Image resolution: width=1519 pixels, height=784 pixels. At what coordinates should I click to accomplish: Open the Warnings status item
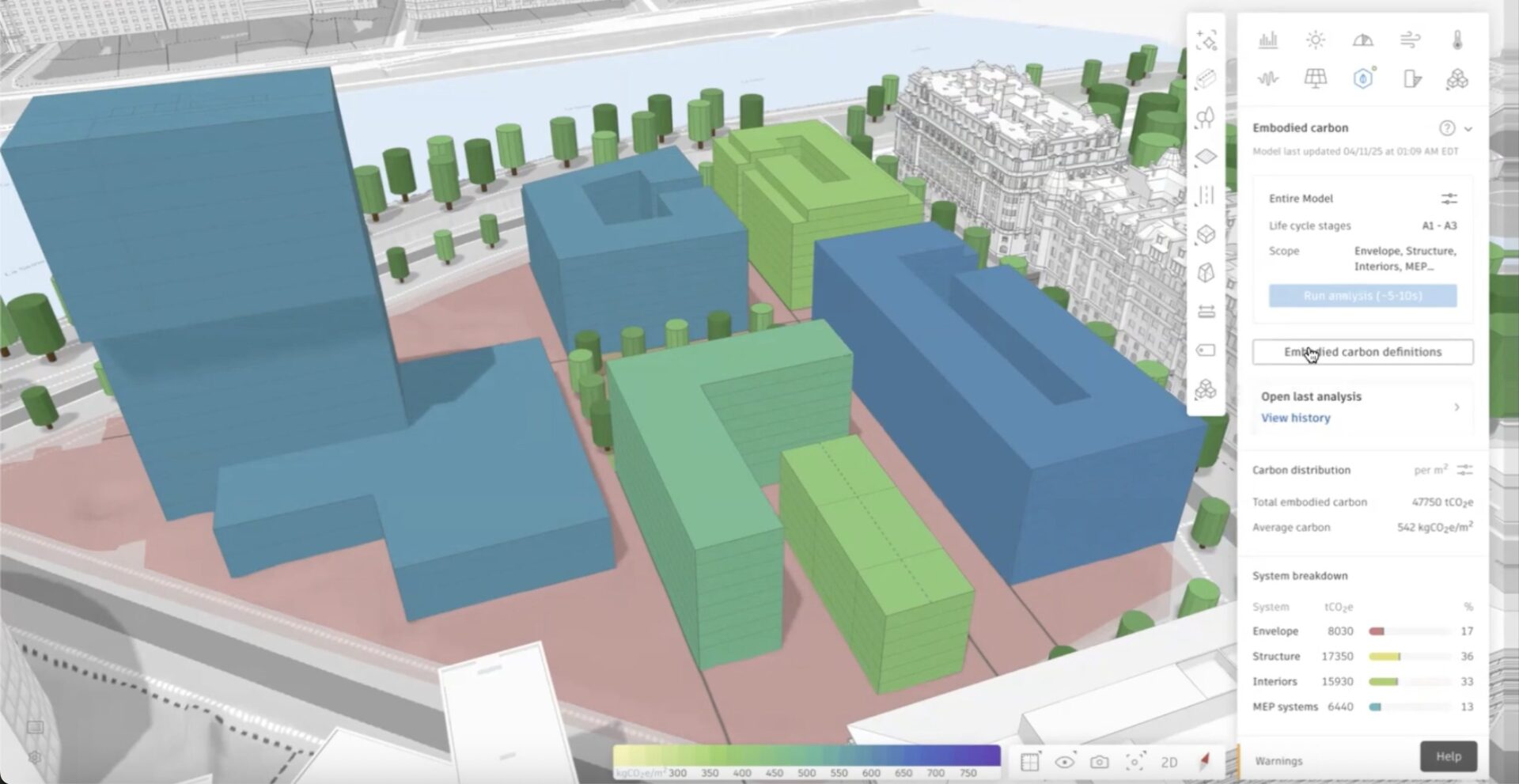1278,760
